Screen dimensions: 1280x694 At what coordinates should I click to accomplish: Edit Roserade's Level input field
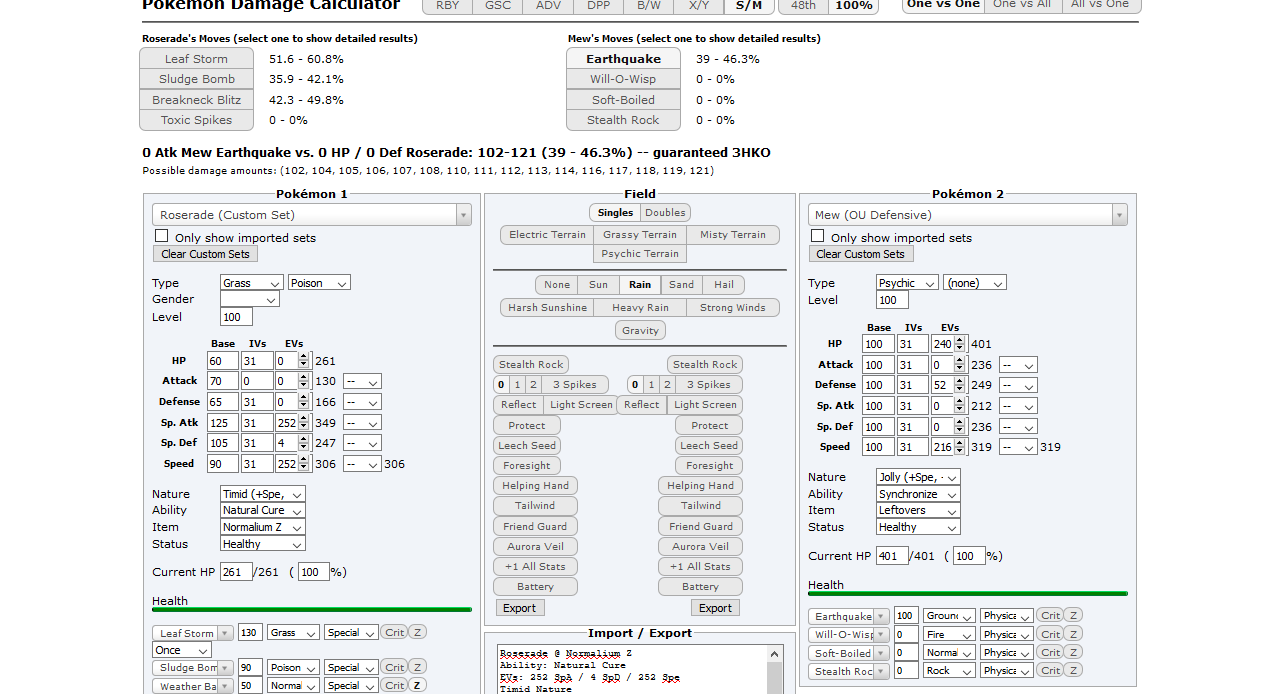coord(236,317)
